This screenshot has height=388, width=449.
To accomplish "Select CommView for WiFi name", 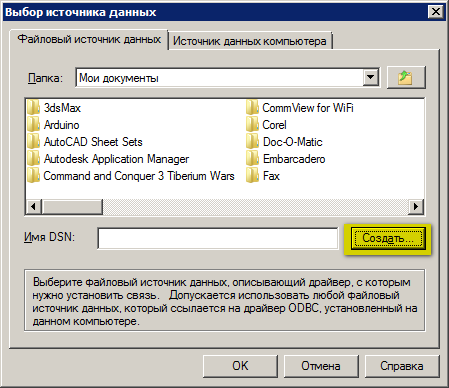I will 308,108.
